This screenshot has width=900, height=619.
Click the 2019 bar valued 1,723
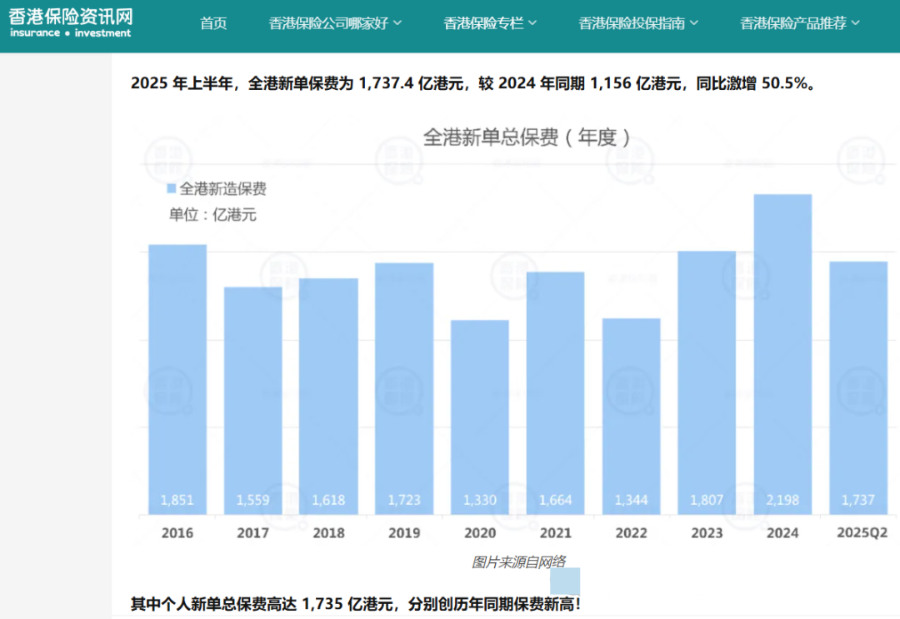404,388
